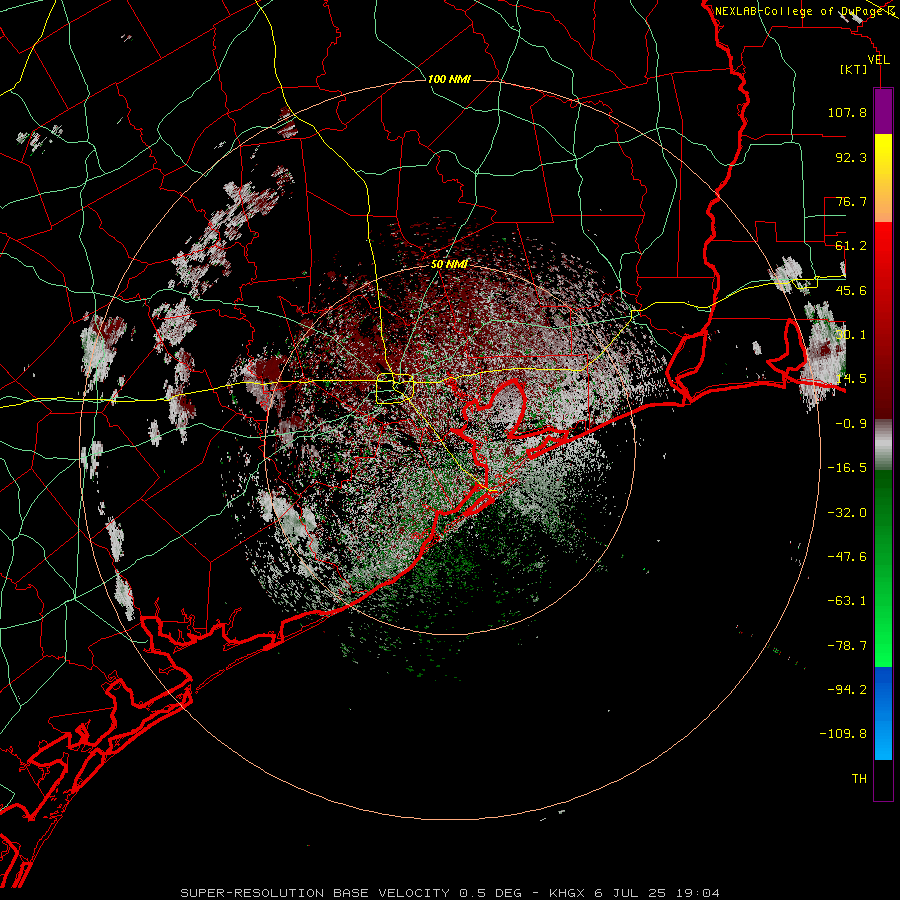Click the SUPER-RESOLUTION BASE VELOCITY caption
Image resolution: width=900 pixels, height=900 pixels.
click(x=450, y=893)
